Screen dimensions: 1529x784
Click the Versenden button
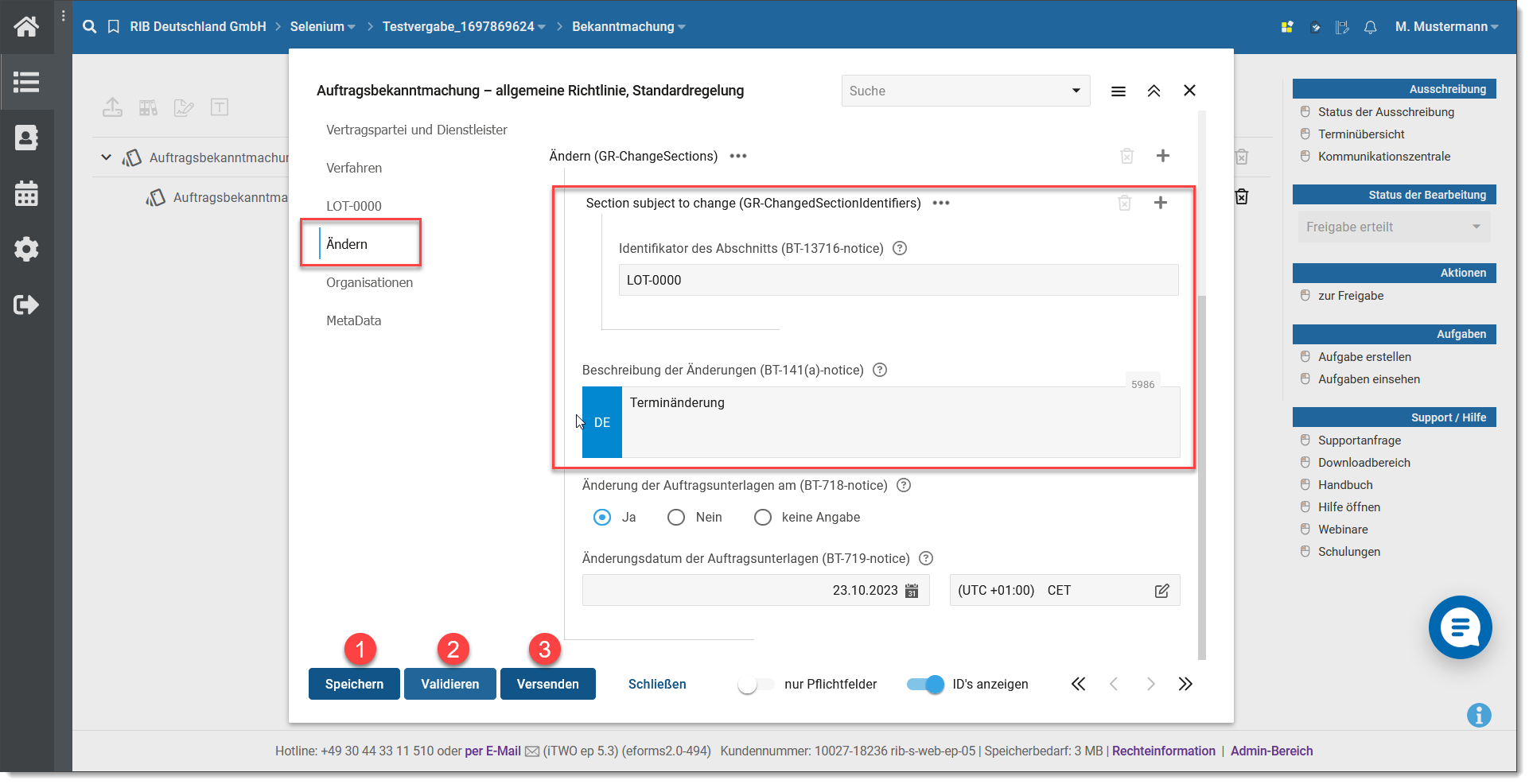(548, 684)
